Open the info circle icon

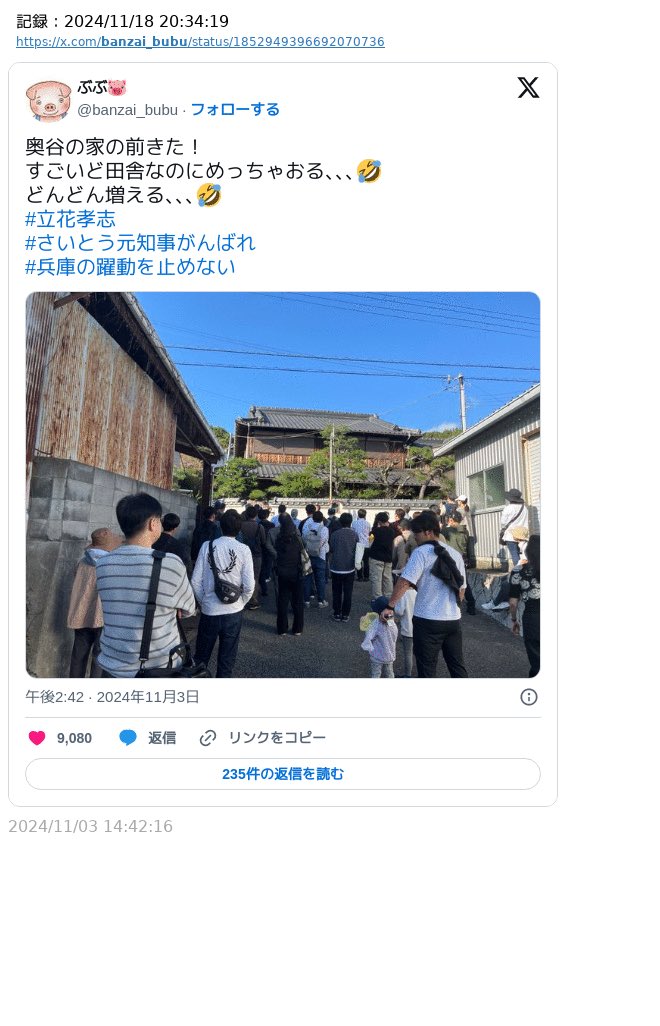pos(529,697)
